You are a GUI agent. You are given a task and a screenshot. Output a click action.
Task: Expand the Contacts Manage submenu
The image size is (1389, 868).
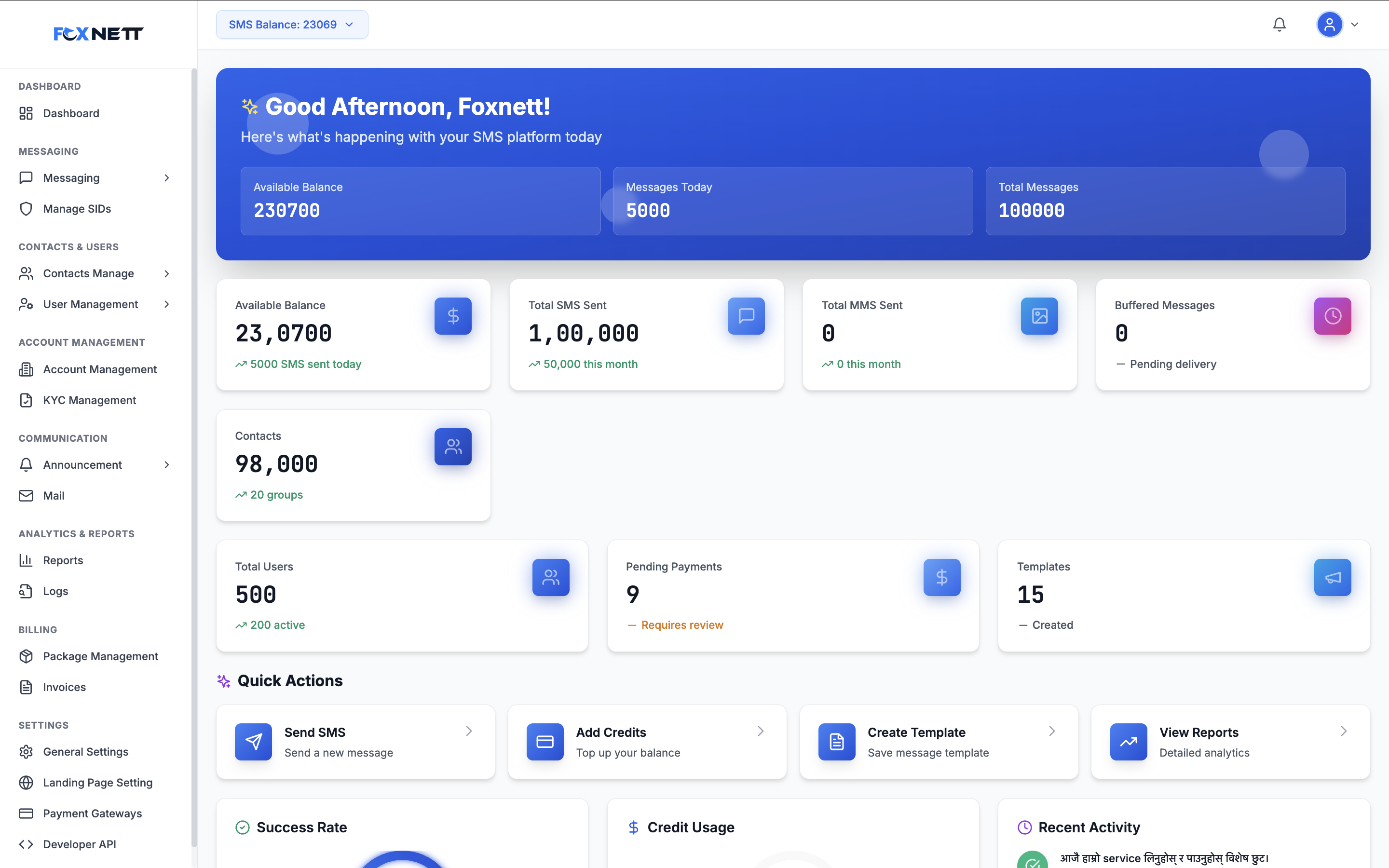166,274
